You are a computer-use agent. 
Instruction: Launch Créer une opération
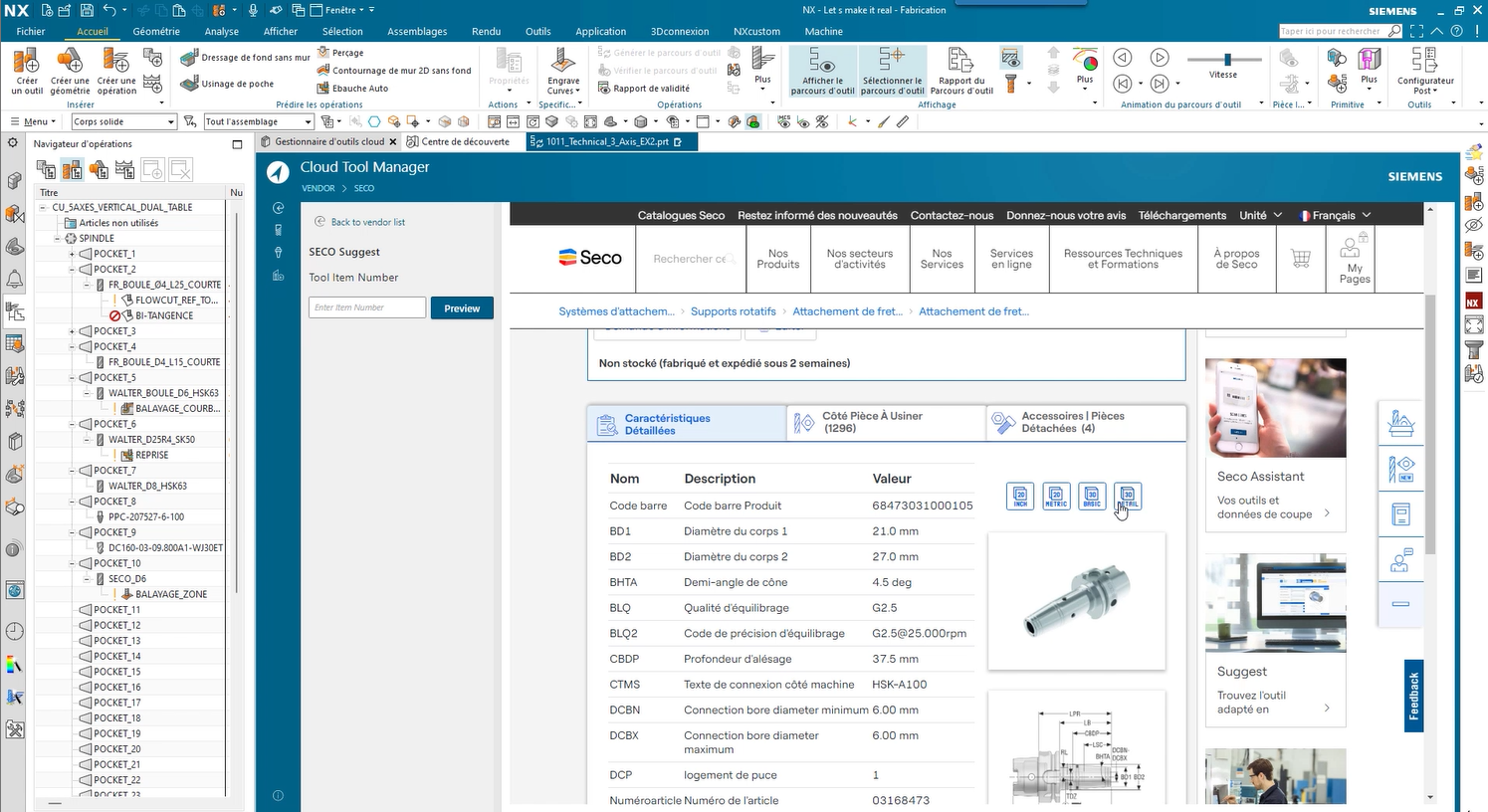116,72
